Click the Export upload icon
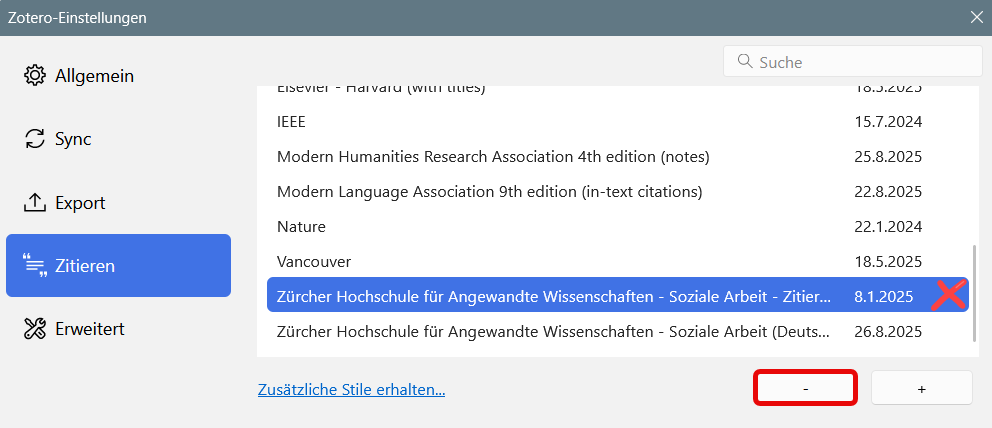This screenshot has width=992, height=428. point(35,203)
